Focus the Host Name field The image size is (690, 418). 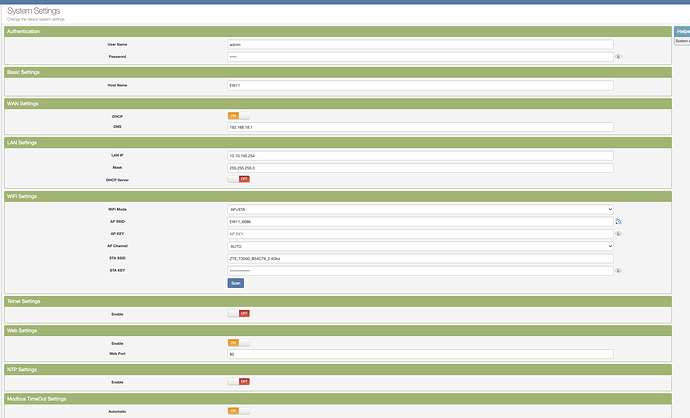tap(420, 85)
